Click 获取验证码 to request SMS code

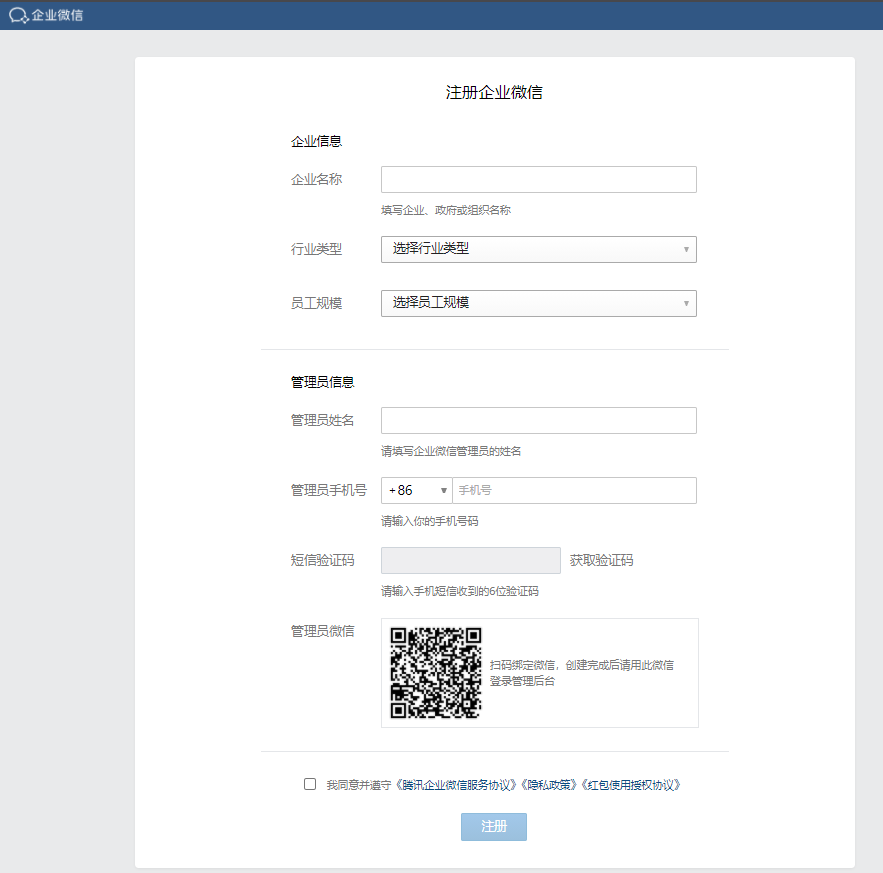point(601,560)
